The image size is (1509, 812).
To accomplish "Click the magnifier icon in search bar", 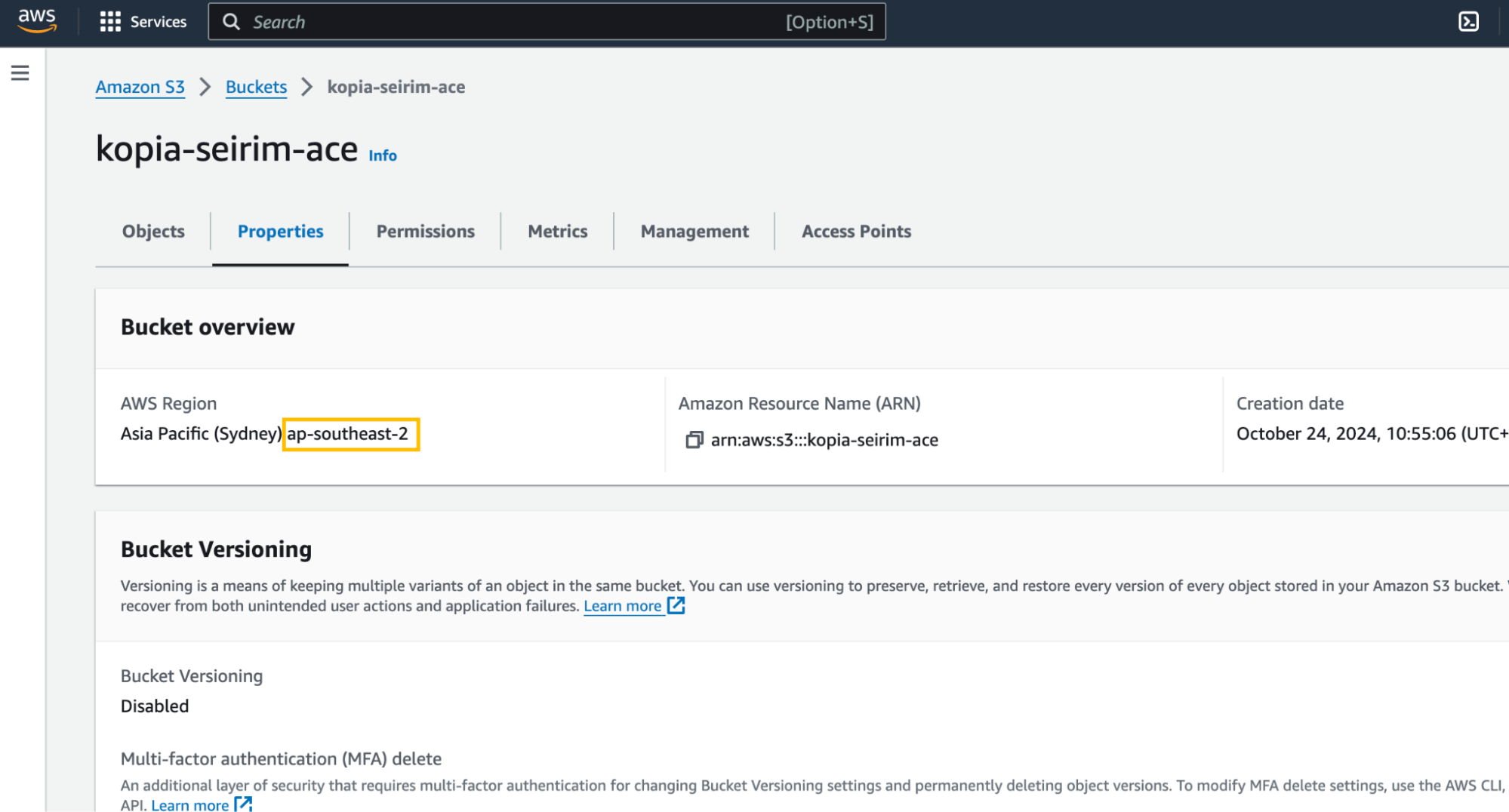I will coord(231,22).
